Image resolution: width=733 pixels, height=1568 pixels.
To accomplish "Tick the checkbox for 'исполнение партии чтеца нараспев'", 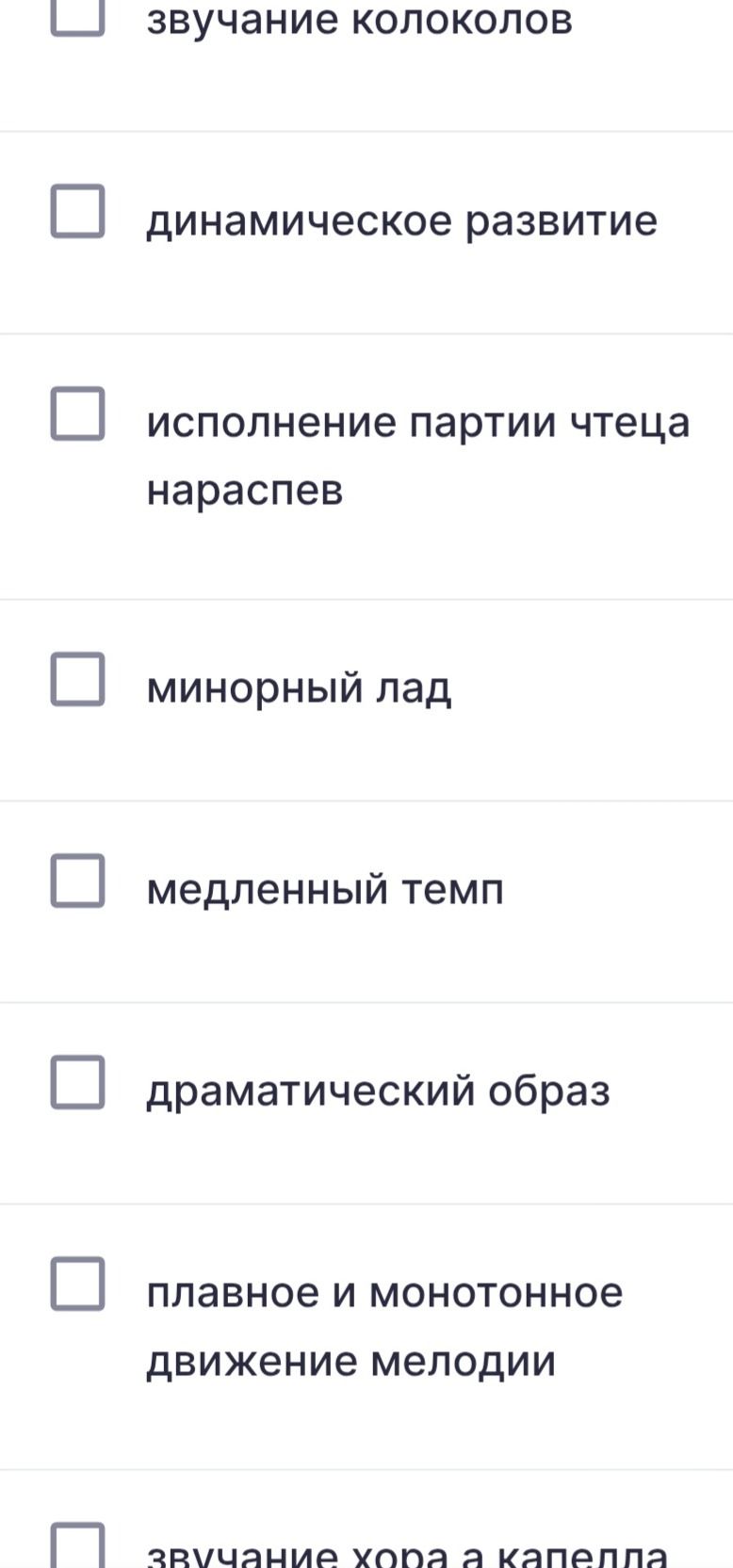I will tap(77, 412).
